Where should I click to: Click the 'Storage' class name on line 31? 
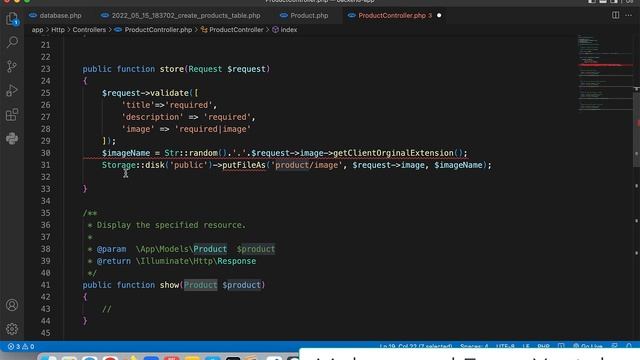[x=119, y=165]
